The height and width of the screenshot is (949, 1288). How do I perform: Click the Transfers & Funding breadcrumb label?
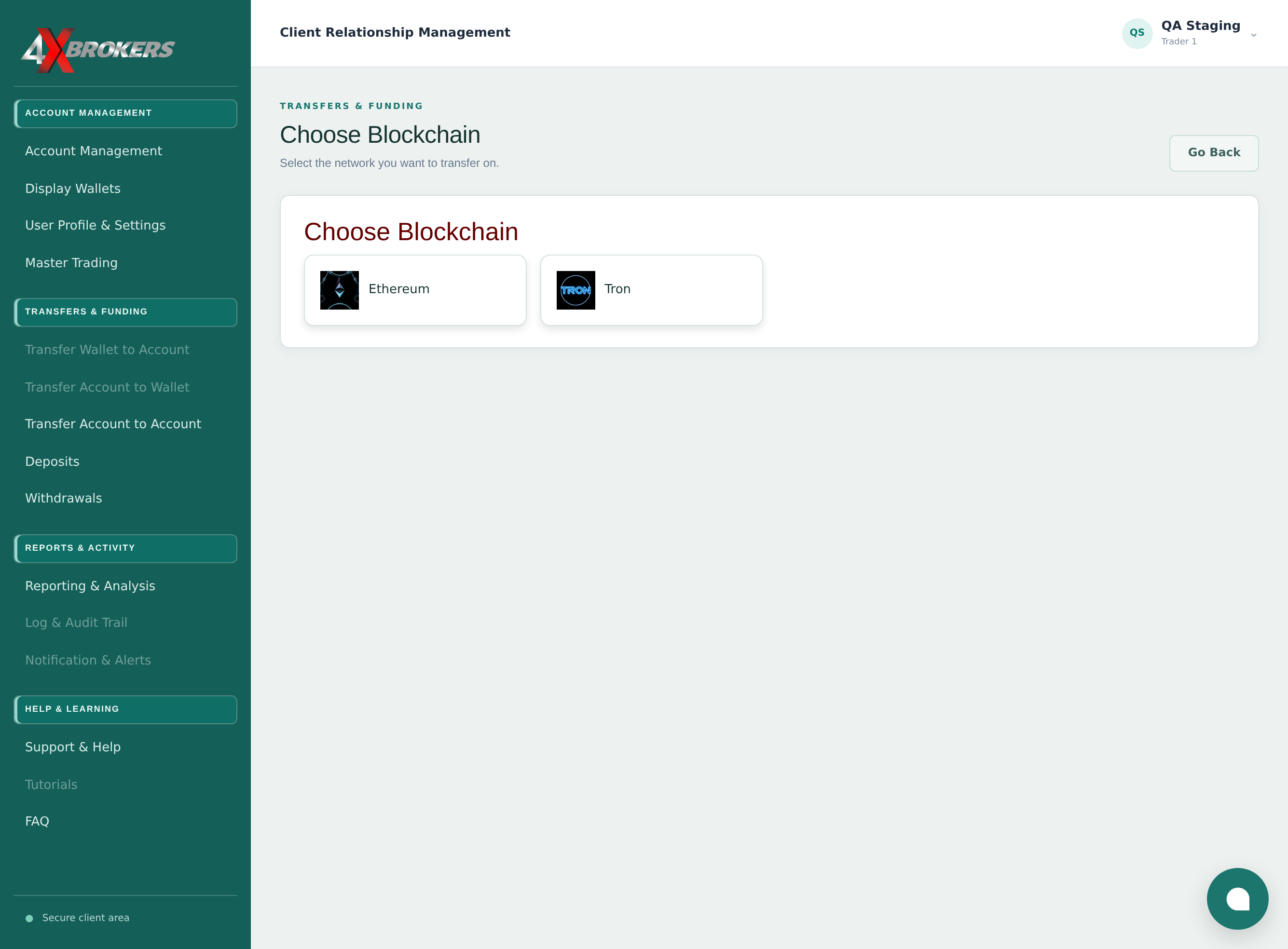coord(351,106)
